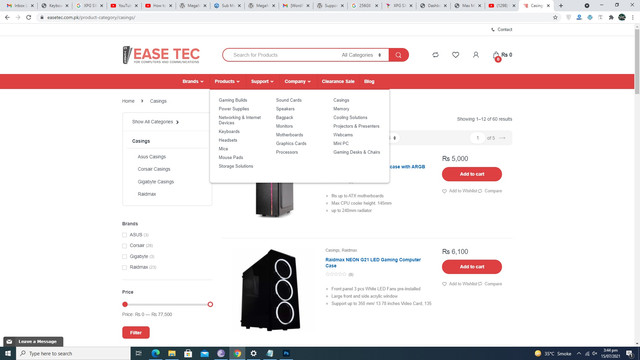This screenshot has width=640, height=360.
Task: Open the Chrome extensions puzzle icon
Action: (611, 18)
